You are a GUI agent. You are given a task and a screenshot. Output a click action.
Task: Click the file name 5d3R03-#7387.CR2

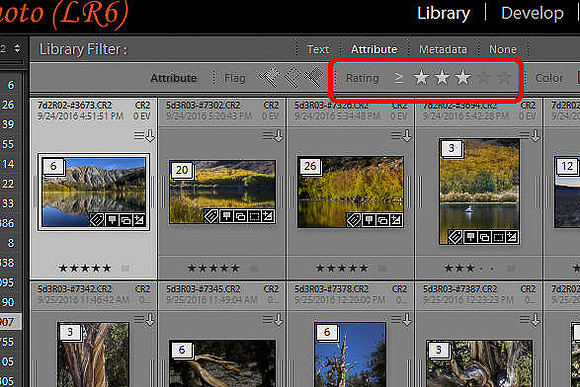pyautogui.click(x=460, y=289)
